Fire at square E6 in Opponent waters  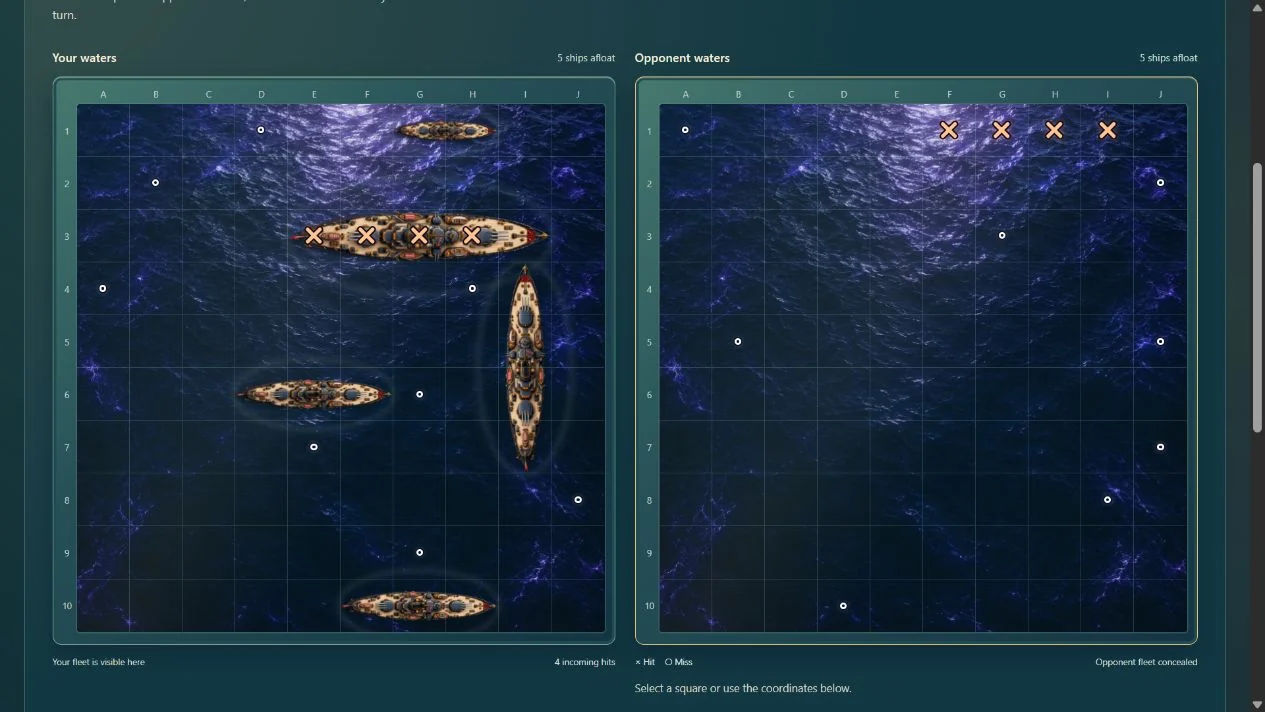[x=896, y=394]
